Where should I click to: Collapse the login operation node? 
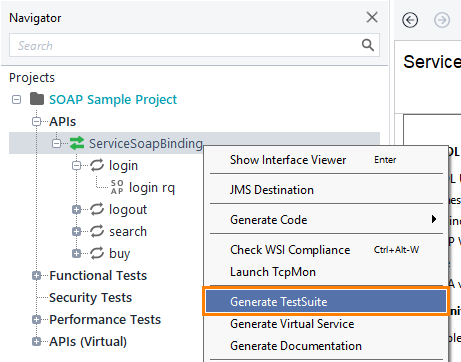(76, 165)
